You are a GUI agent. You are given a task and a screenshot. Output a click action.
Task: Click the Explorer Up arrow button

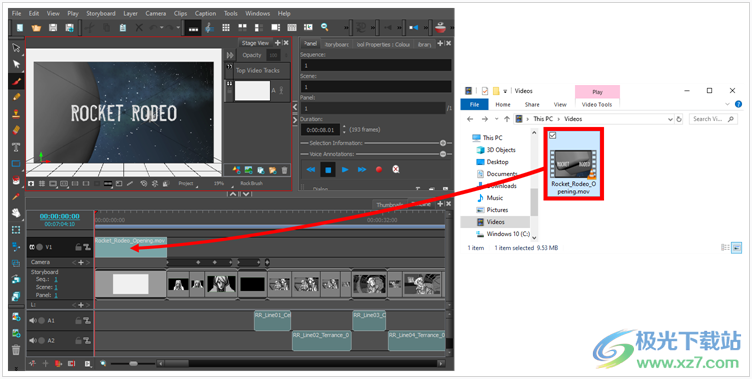[507, 119]
